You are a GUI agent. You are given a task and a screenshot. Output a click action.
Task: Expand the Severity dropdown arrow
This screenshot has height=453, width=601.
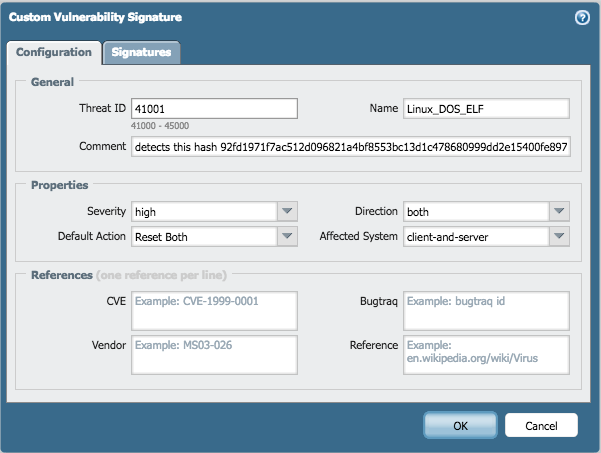coord(287,211)
